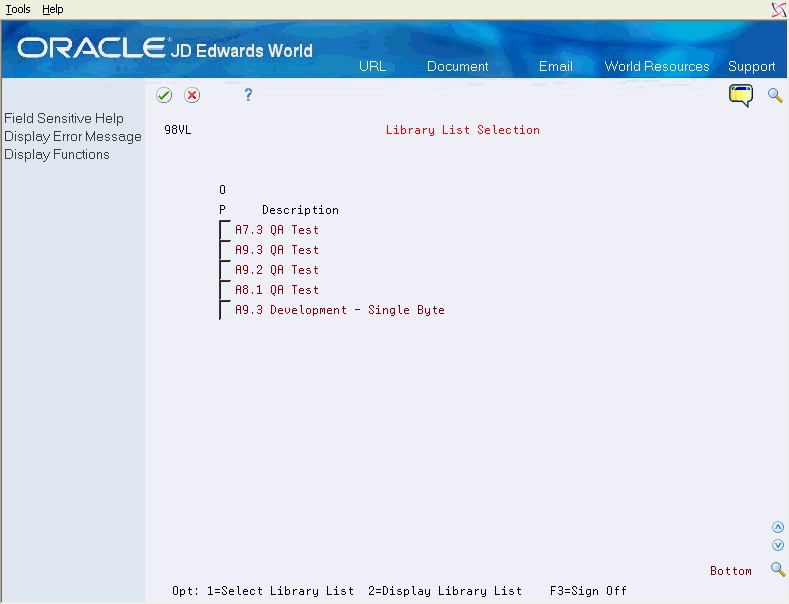Click the top right magnifying glass icon
Screen dimensions: 789x604
click(775, 95)
